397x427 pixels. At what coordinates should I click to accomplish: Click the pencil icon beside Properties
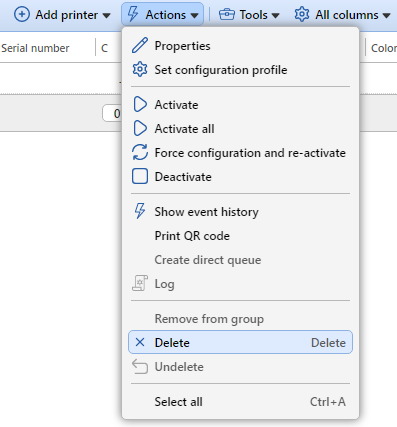tap(140, 45)
